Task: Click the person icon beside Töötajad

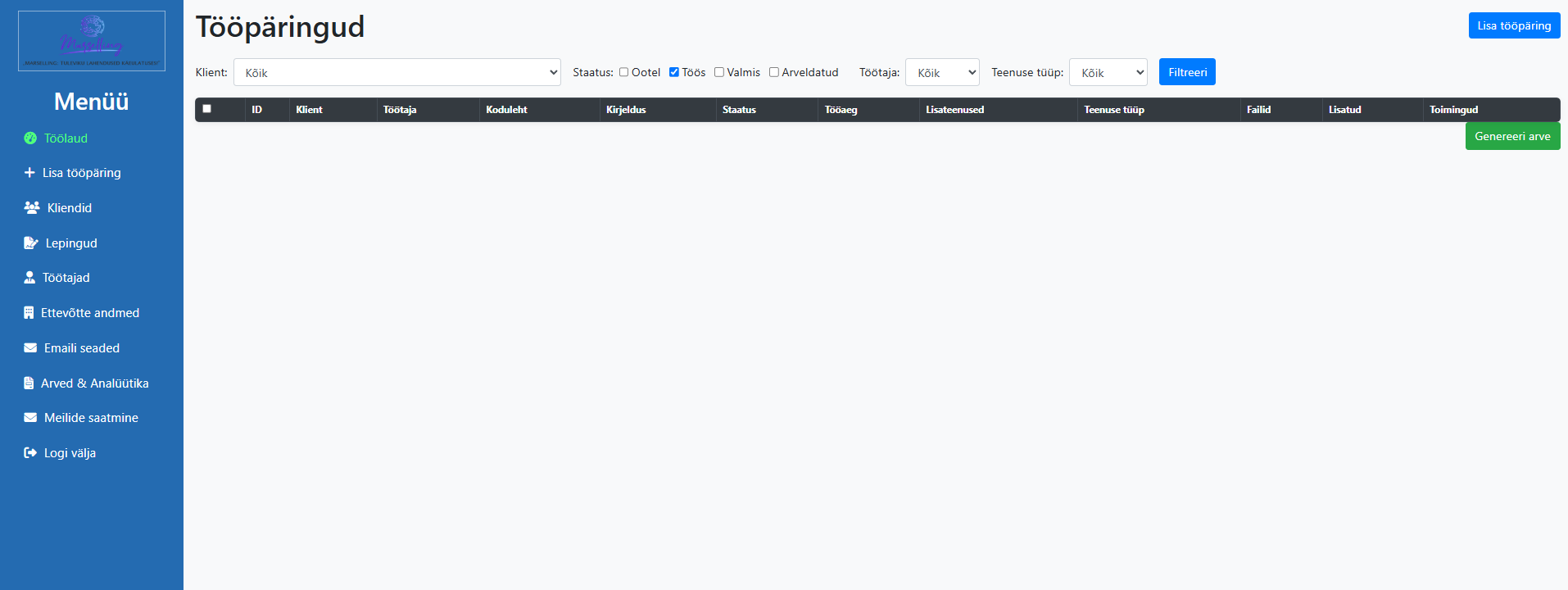Action: (29, 278)
